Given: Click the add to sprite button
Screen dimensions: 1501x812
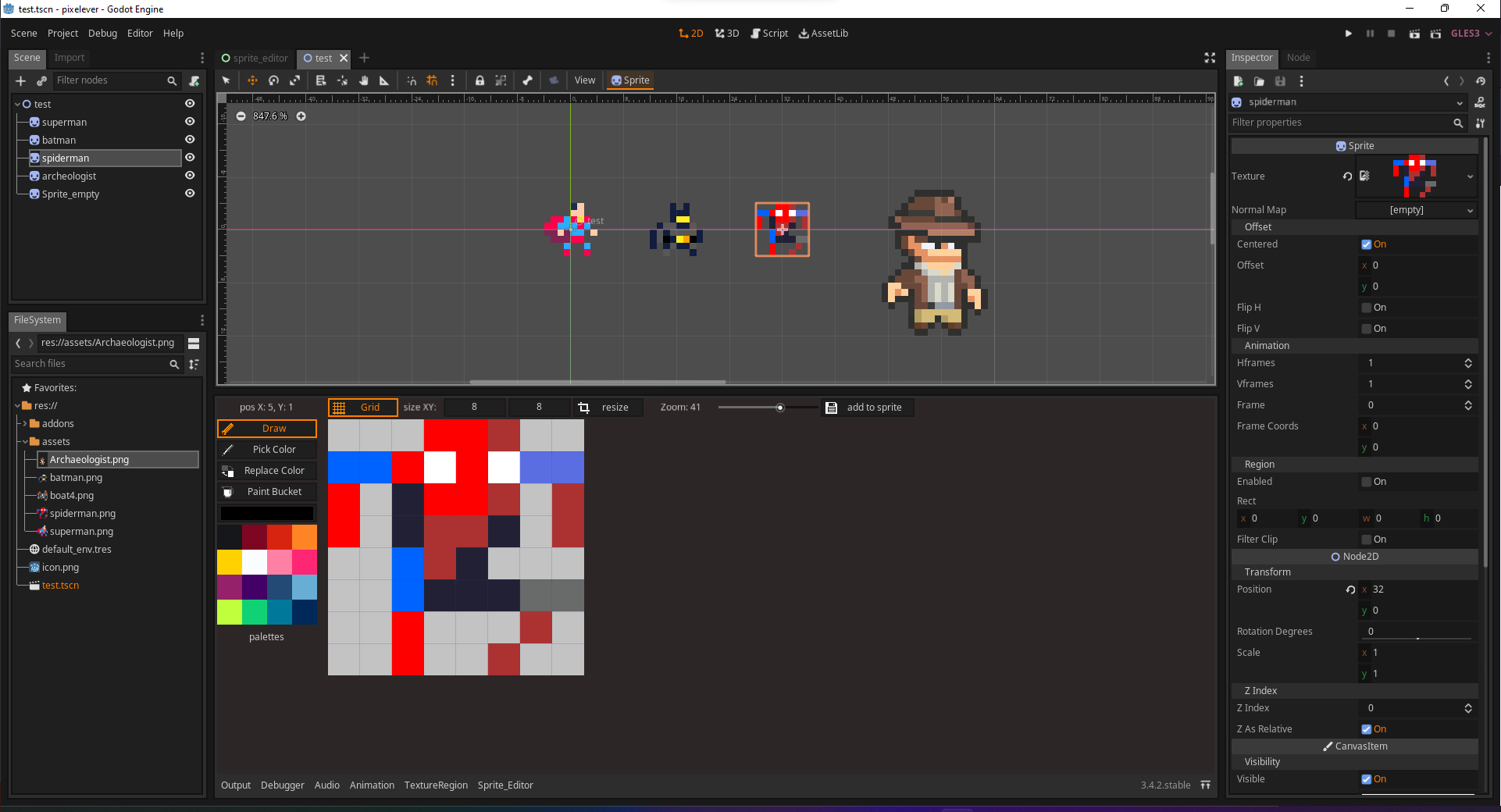Looking at the screenshot, I should click(x=866, y=408).
